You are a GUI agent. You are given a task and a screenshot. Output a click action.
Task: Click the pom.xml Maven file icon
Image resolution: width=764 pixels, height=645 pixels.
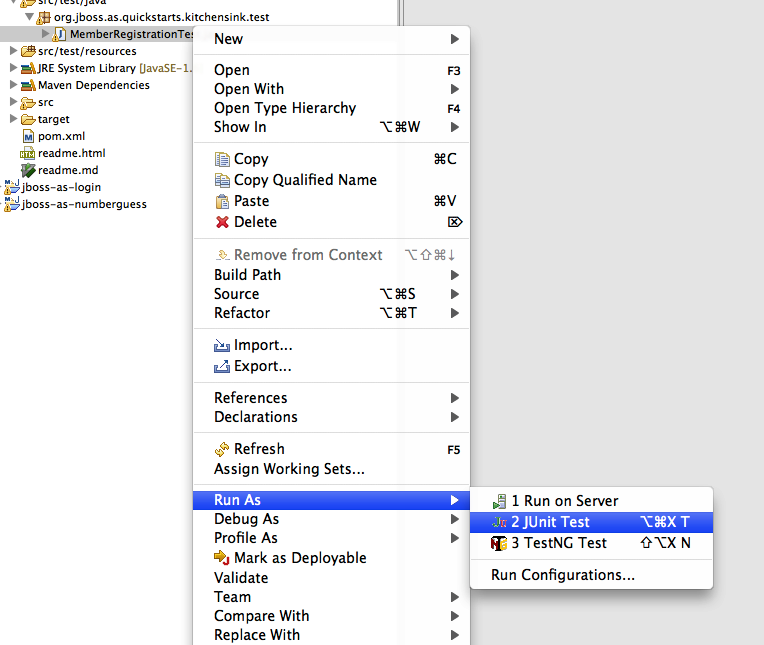29,136
